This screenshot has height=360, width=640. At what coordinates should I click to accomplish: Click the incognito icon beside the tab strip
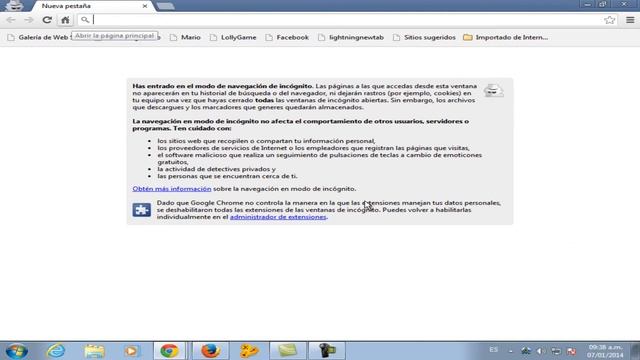click(x=15, y=6)
